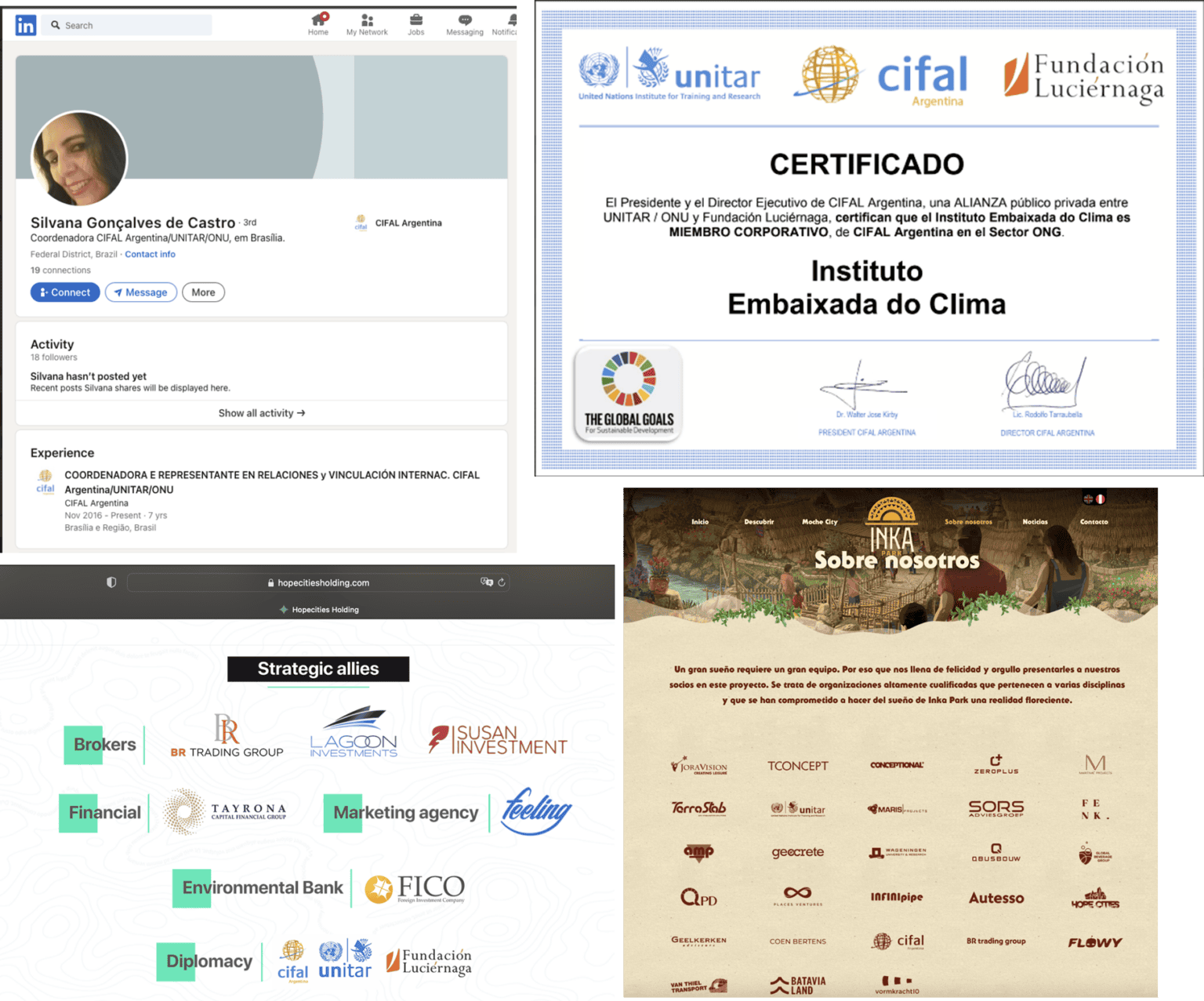
Task: Select Moche City in the navigation menu
Action: tap(819, 521)
